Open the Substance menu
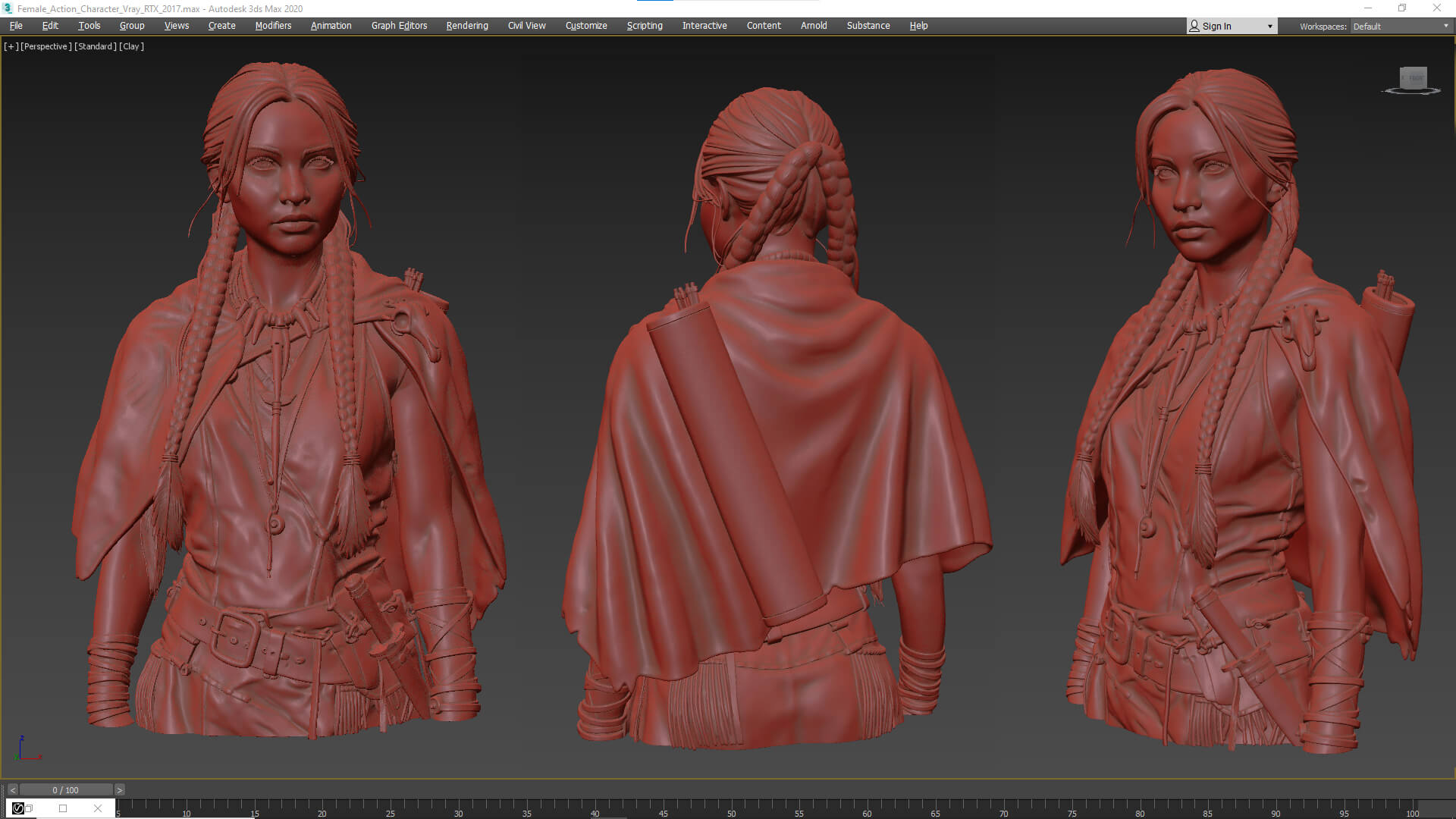The image size is (1456, 819). tap(868, 26)
